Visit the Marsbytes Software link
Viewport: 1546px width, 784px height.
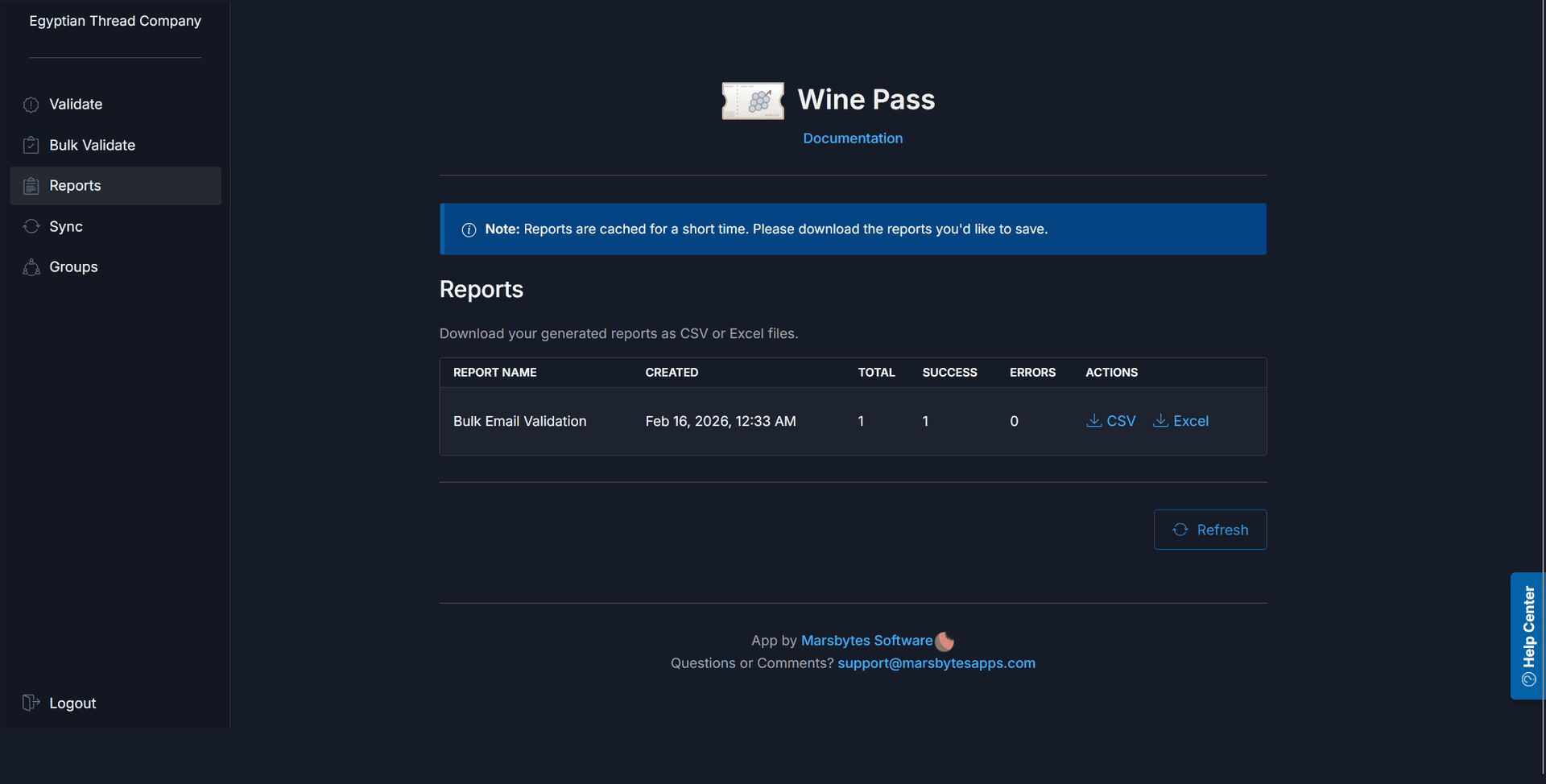(866, 640)
